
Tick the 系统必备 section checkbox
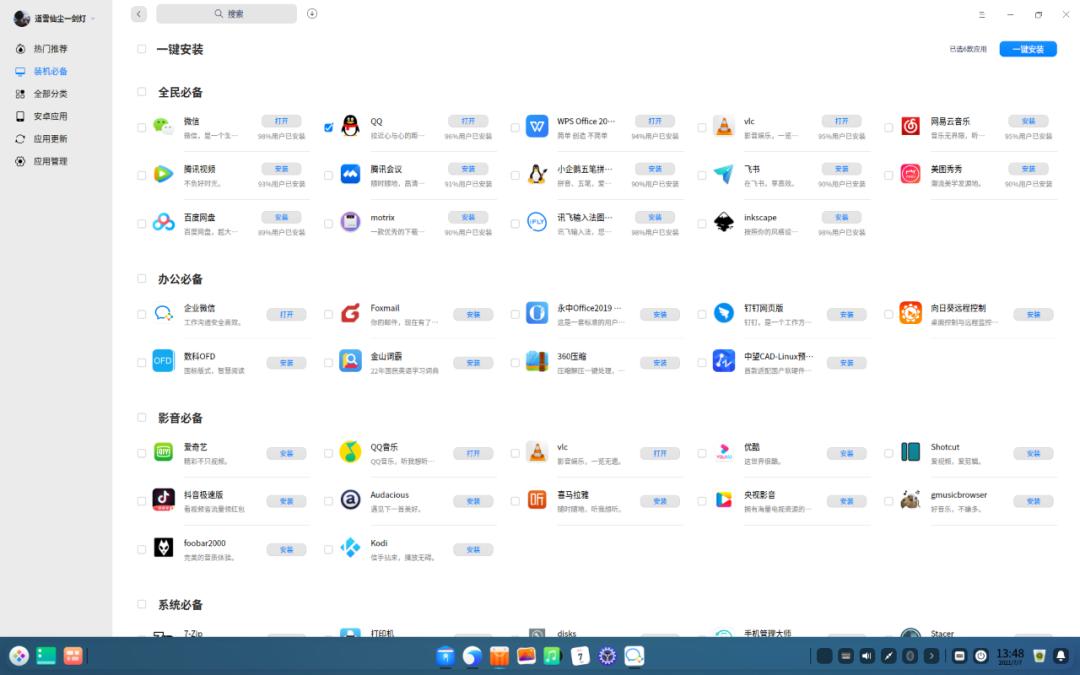click(141, 604)
